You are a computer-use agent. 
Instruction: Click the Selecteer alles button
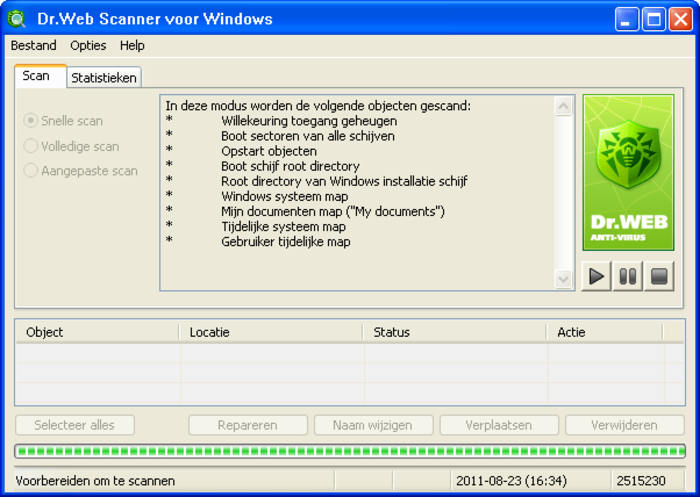coord(75,425)
